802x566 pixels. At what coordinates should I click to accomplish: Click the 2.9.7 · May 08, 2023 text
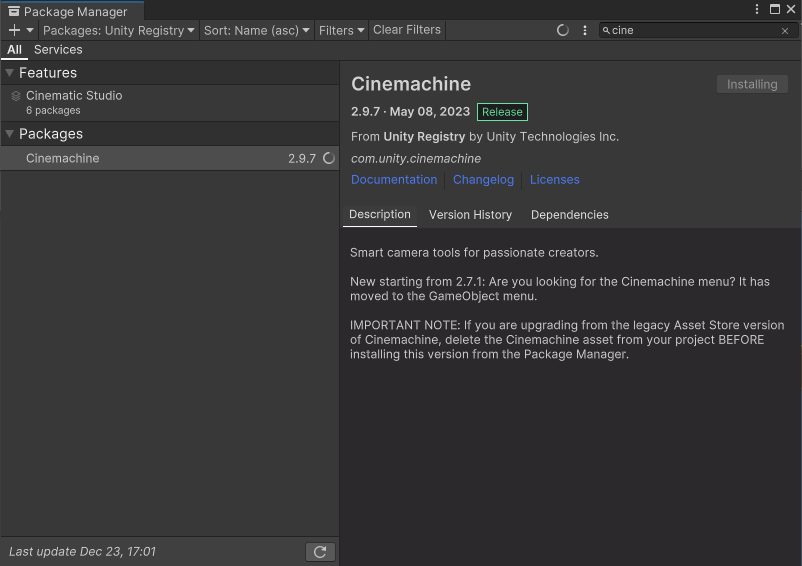(410, 111)
